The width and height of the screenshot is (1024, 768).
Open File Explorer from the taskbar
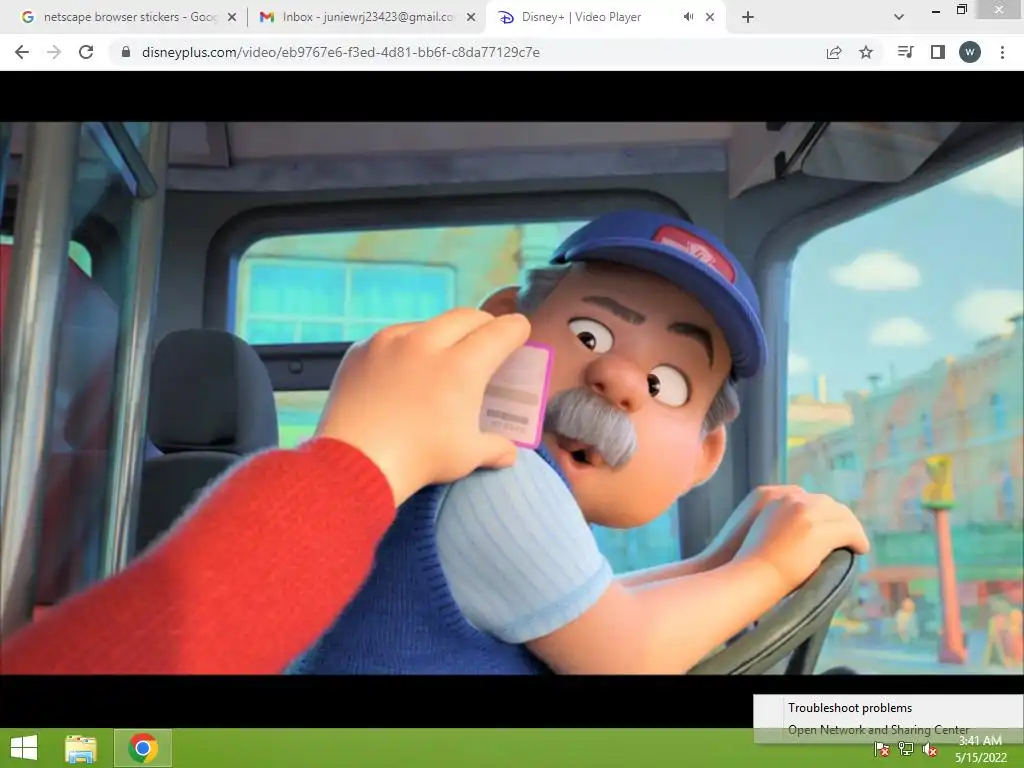(81, 749)
